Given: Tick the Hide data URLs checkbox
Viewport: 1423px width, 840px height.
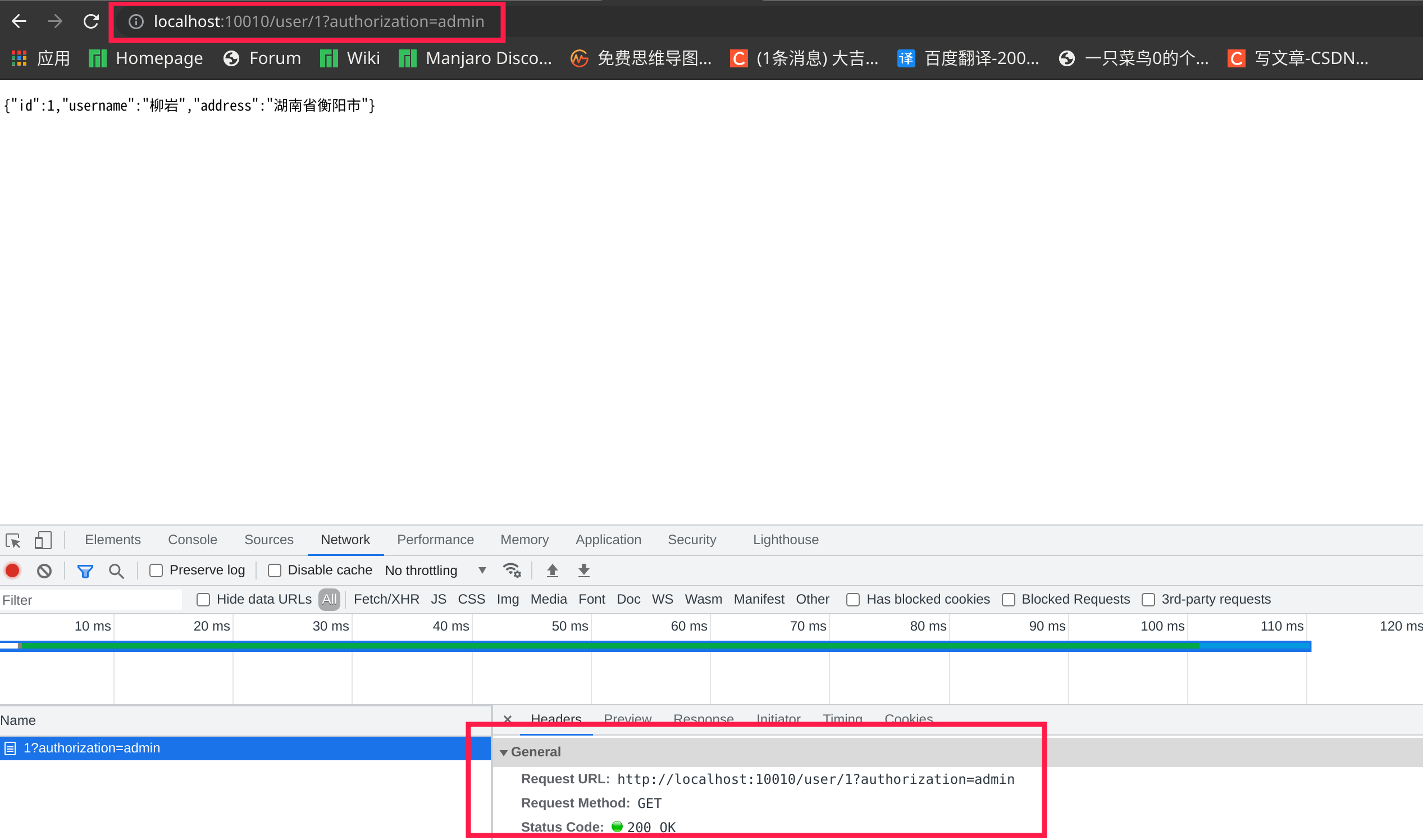Looking at the screenshot, I should pos(203,600).
